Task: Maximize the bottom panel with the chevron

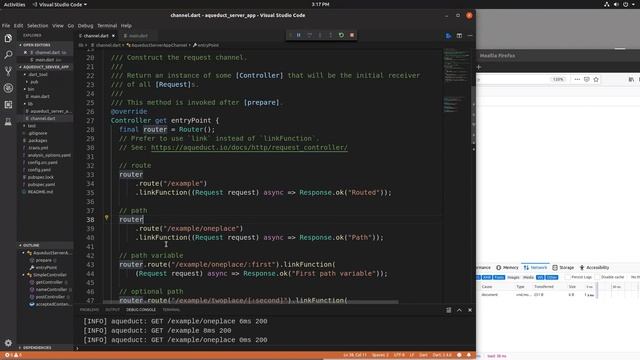Action: (x=459, y=310)
